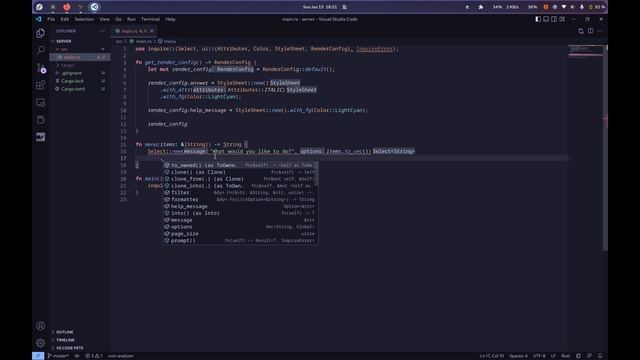Open the Explorer panel's more actions menu

[x=102, y=31]
